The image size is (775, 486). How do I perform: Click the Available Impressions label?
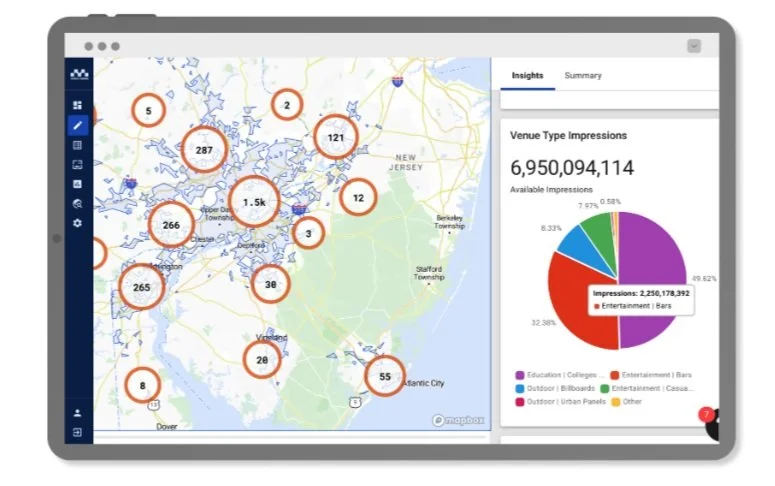coord(551,189)
